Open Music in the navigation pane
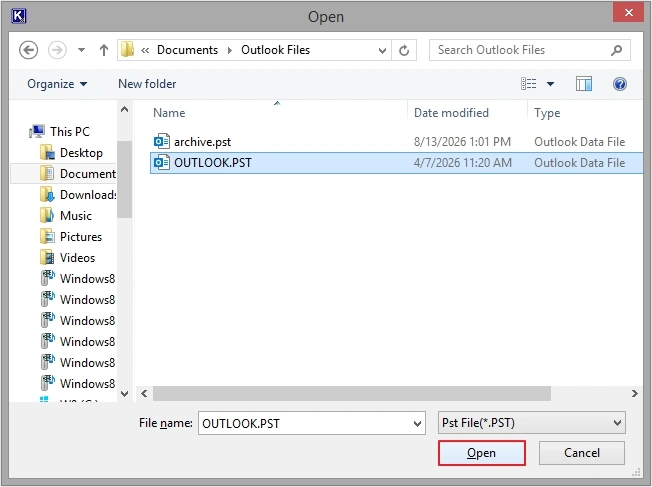Image resolution: width=652 pixels, height=487 pixels. [76, 215]
